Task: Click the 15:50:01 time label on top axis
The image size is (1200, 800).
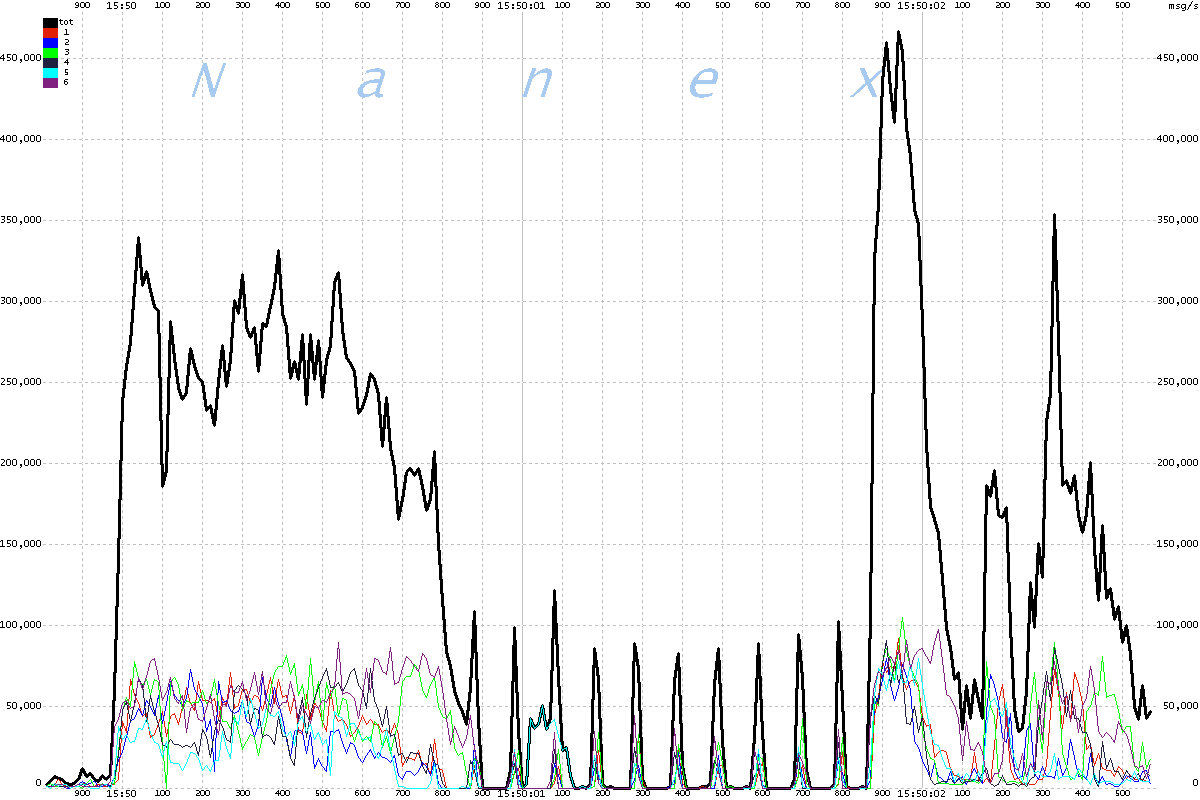Action: [x=521, y=5]
